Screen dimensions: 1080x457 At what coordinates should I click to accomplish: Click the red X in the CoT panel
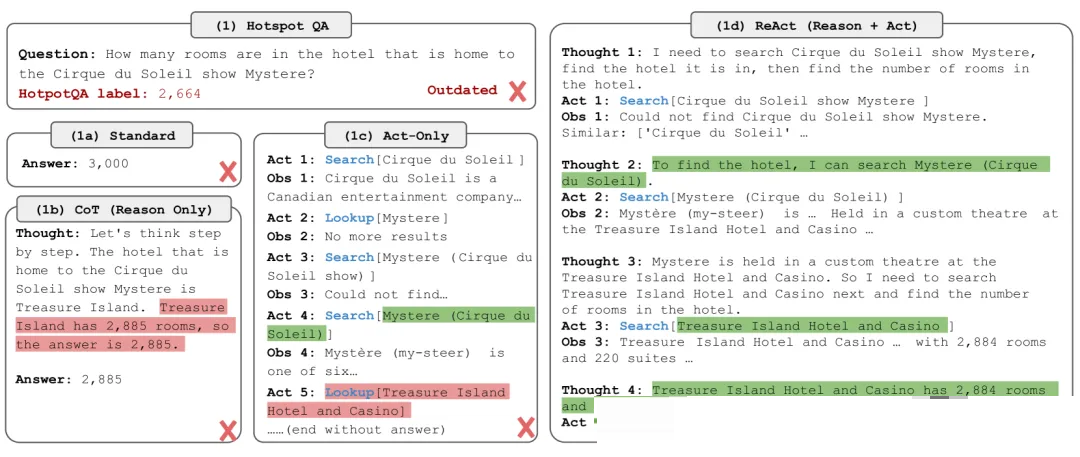pos(228,430)
